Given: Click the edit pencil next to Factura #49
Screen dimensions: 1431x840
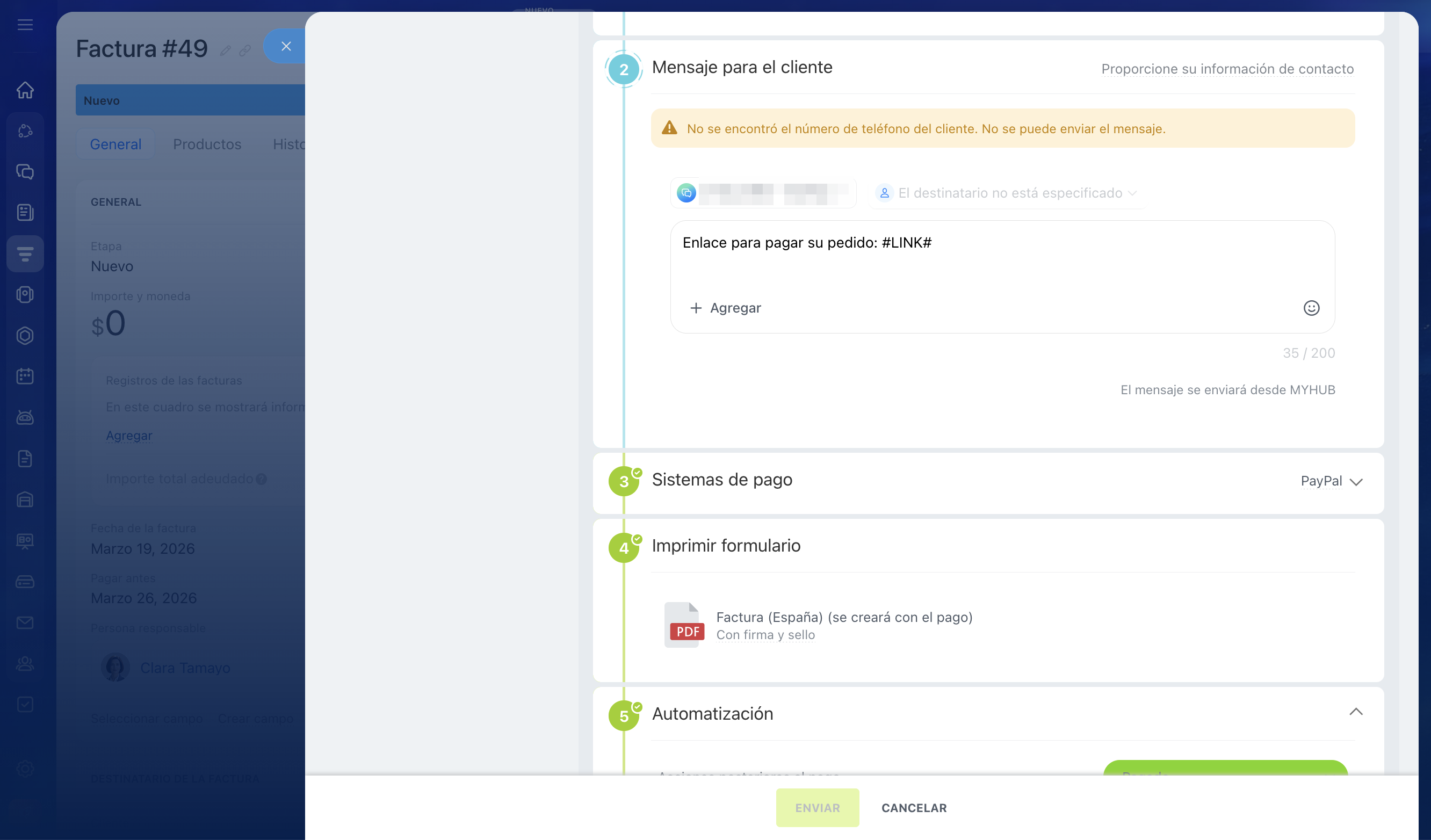Looking at the screenshot, I should (x=226, y=50).
